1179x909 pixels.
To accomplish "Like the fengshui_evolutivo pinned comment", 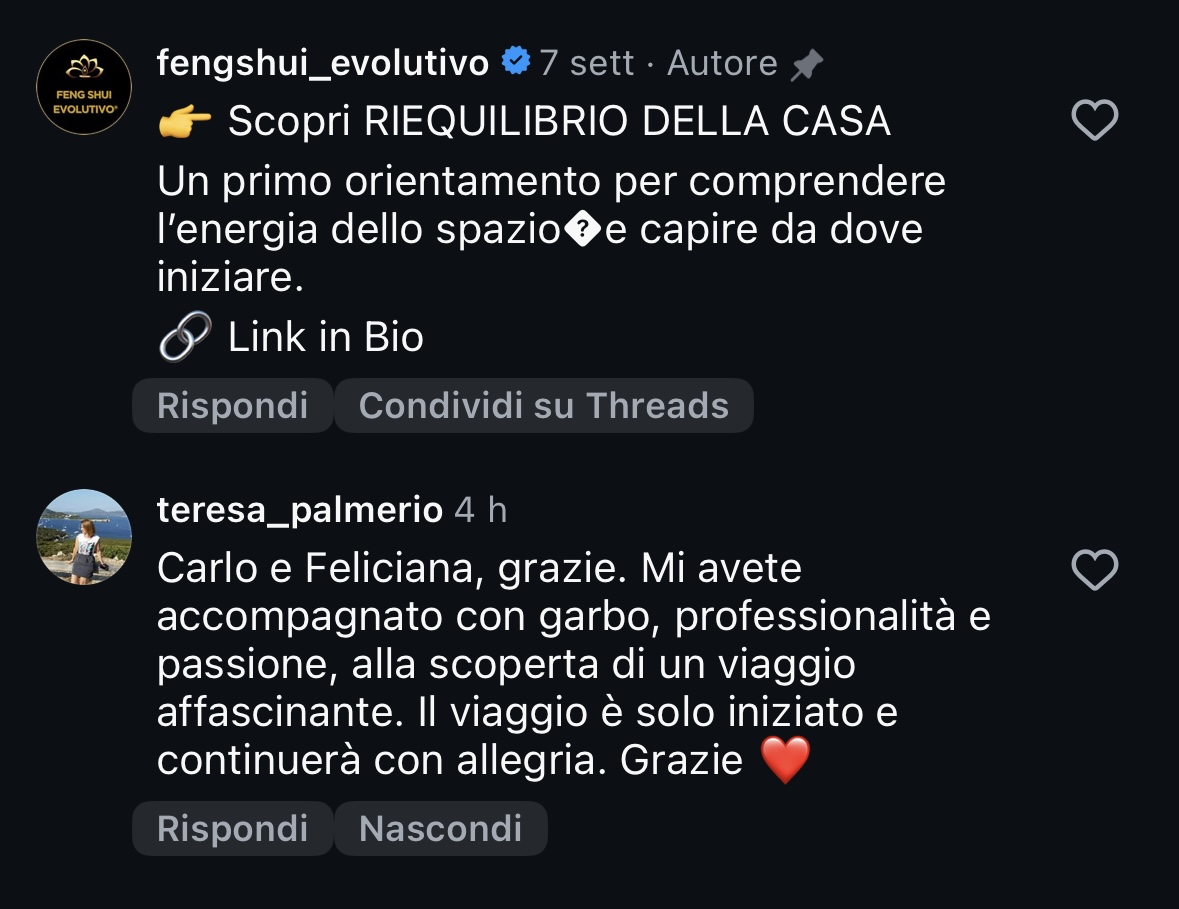I will [1095, 120].
